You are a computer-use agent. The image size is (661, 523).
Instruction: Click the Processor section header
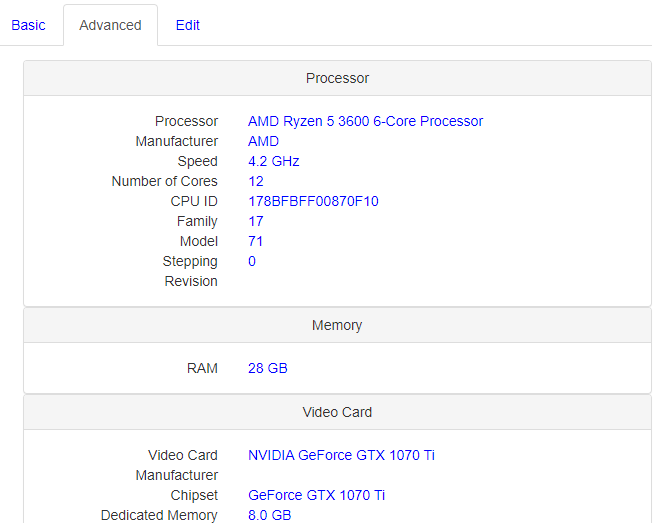coord(337,78)
